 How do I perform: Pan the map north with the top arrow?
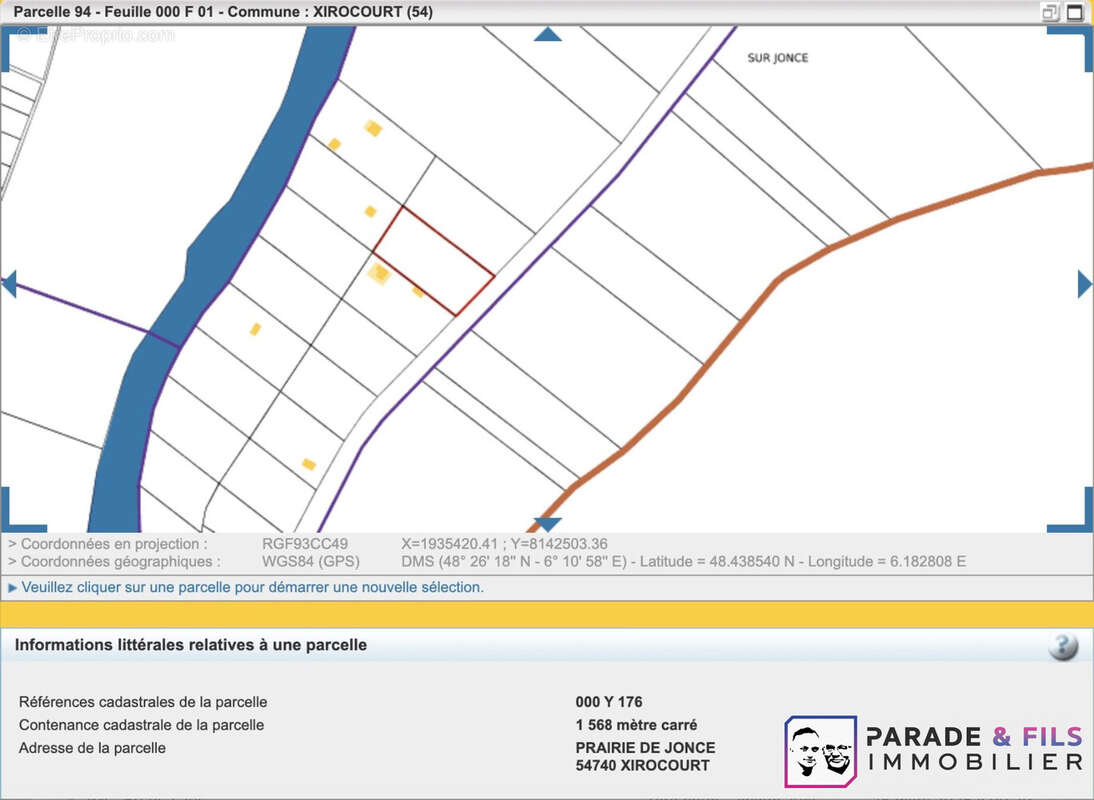547,34
